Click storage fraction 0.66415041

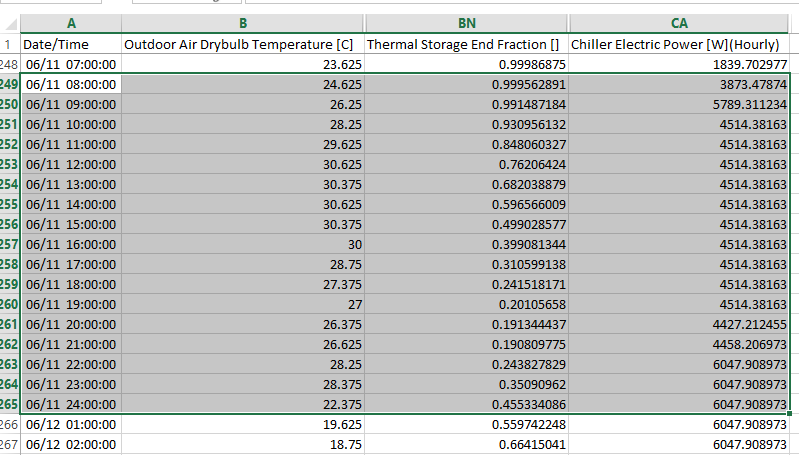point(467,444)
